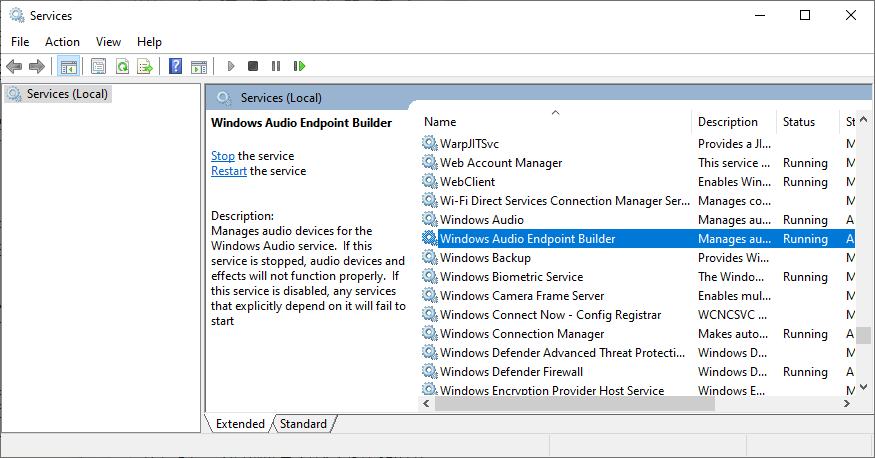Sort by the Name column header
This screenshot has height=458, width=875.
click(554, 122)
